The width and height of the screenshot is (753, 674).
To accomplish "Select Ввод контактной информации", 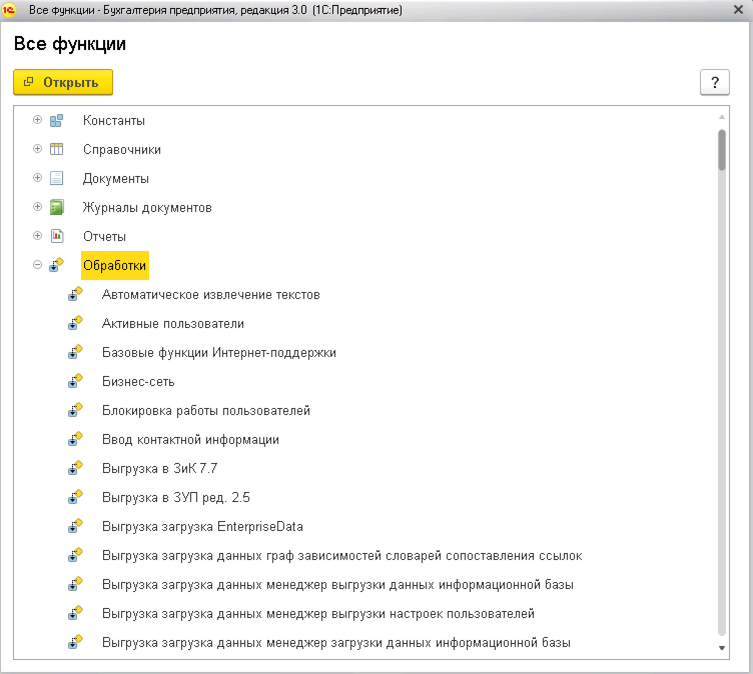I will point(191,440).
